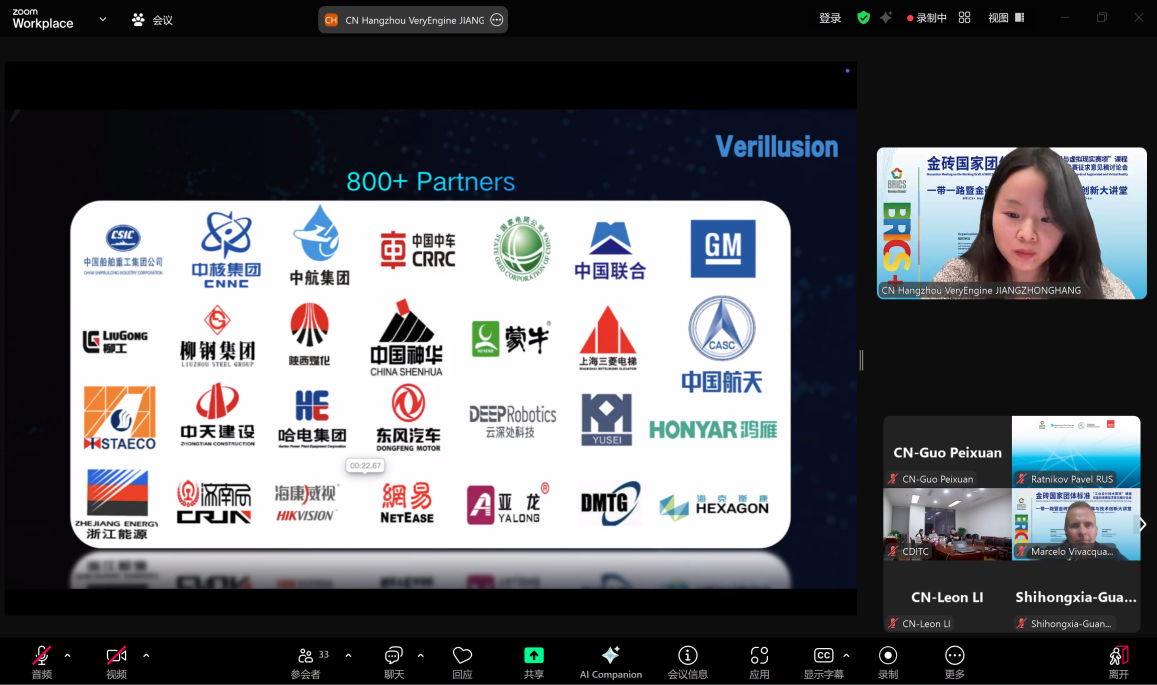The image size is (1157, 685).
Task: Expand caption options caret beside 显示字幕
Action: [x=846, y=655]
